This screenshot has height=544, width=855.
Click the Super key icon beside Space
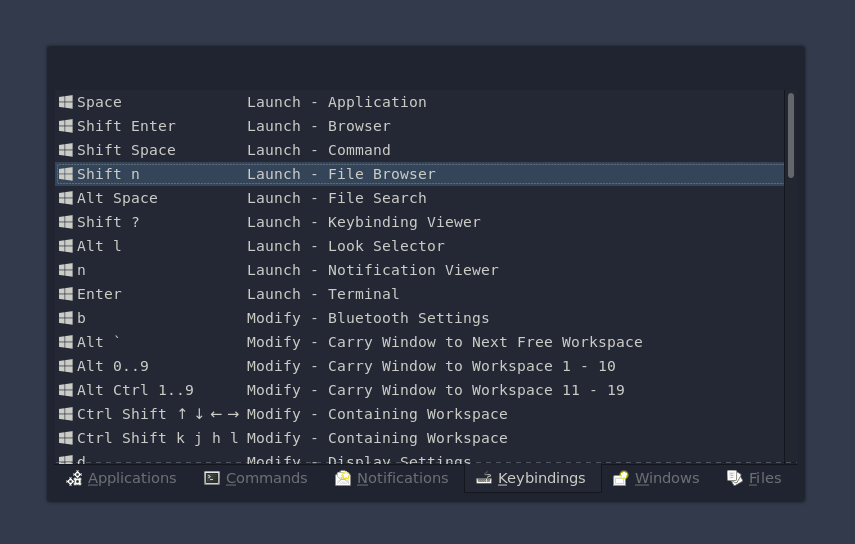[66, 102]
